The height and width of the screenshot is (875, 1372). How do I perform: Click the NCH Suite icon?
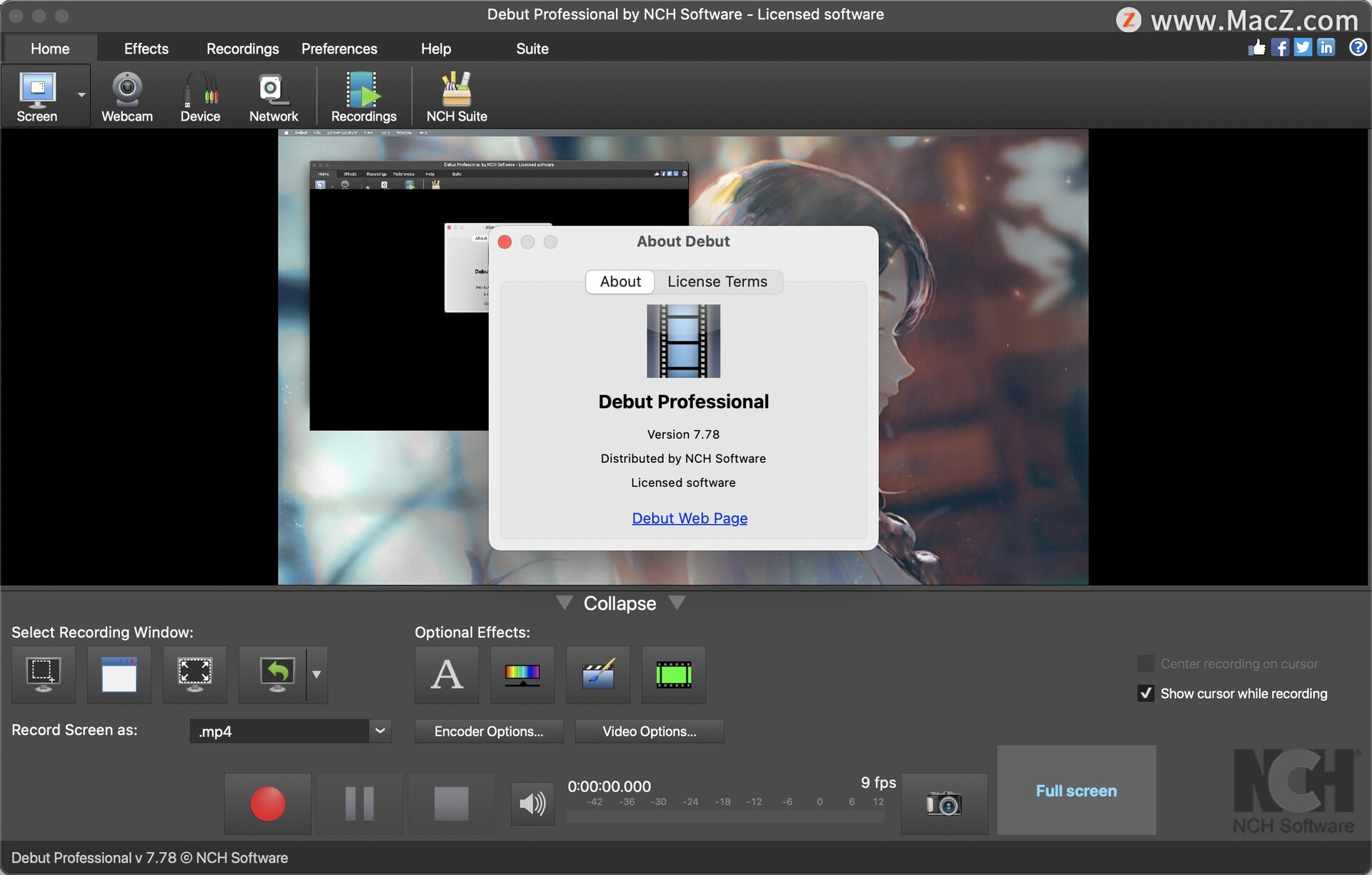click(x=457, y=94)
